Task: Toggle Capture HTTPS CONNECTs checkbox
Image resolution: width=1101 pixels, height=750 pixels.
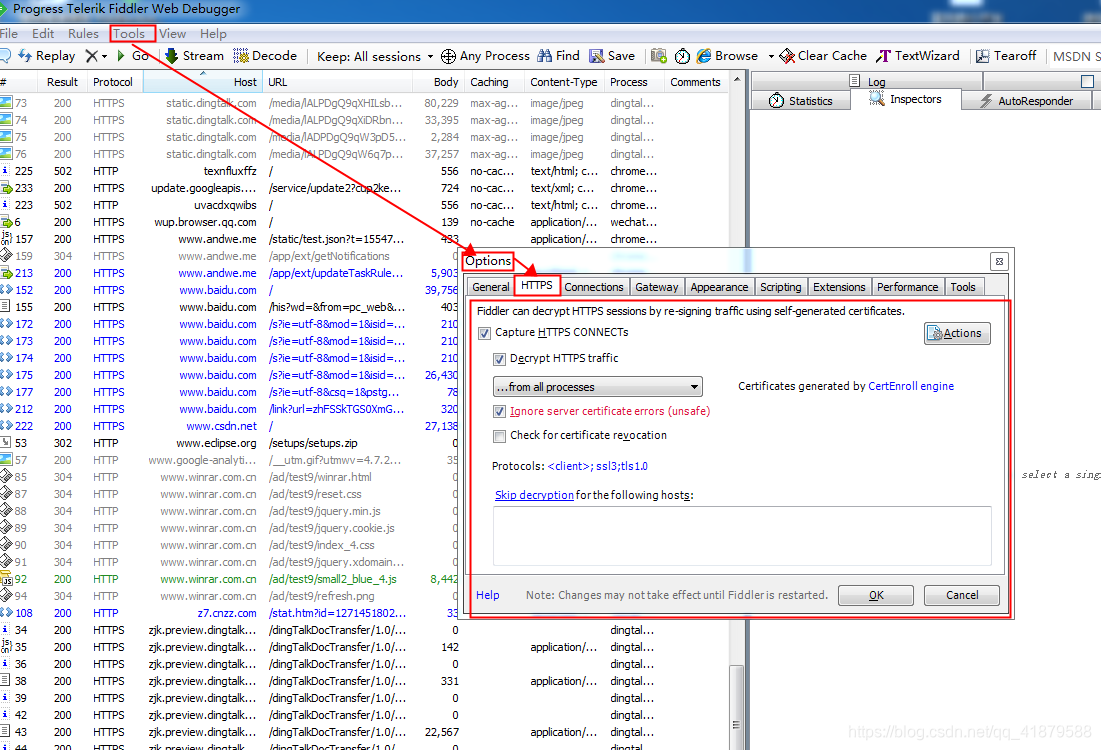Action: [484, 333]
